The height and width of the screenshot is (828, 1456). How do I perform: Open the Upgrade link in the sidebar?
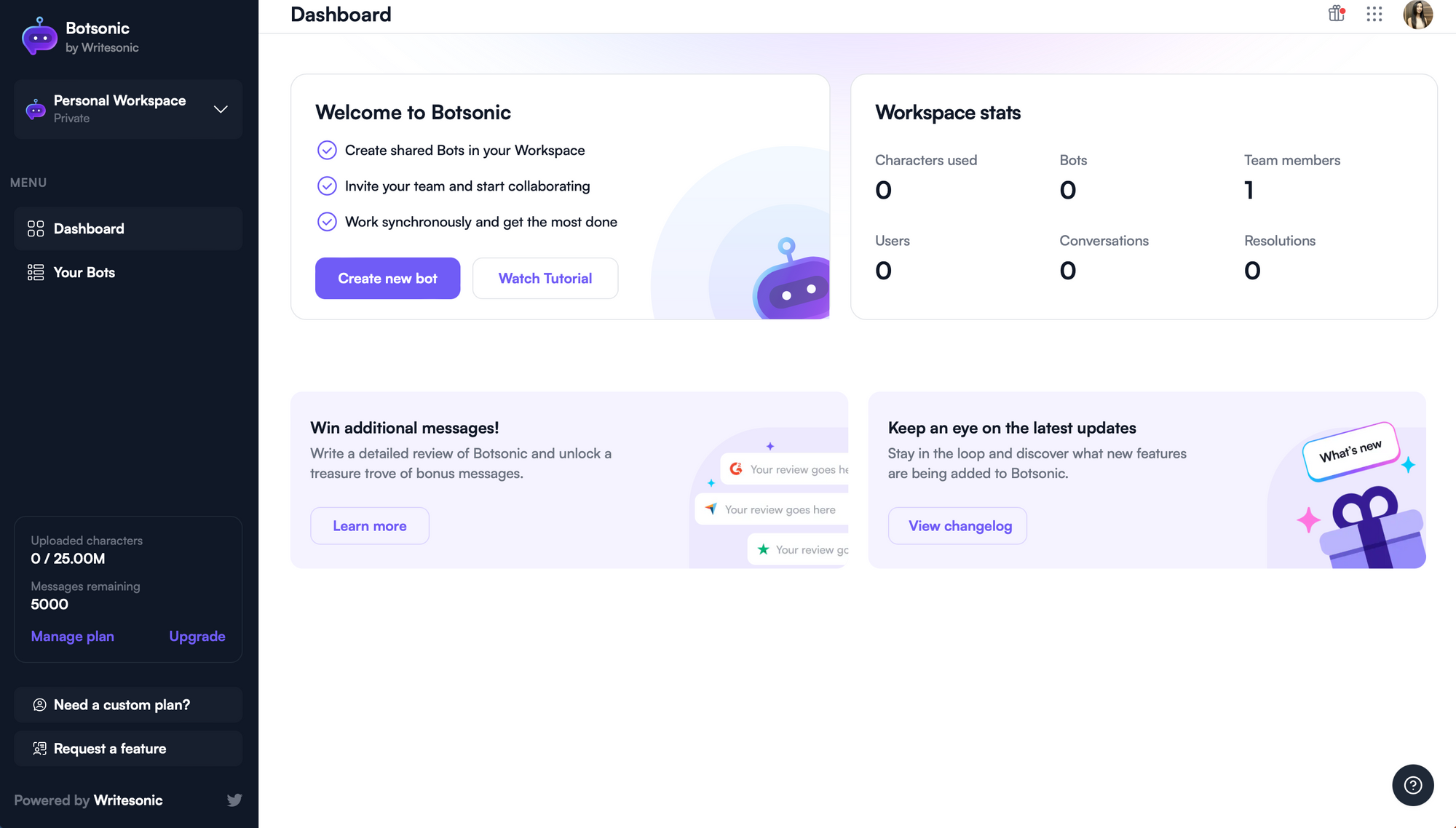pos(197,636)
